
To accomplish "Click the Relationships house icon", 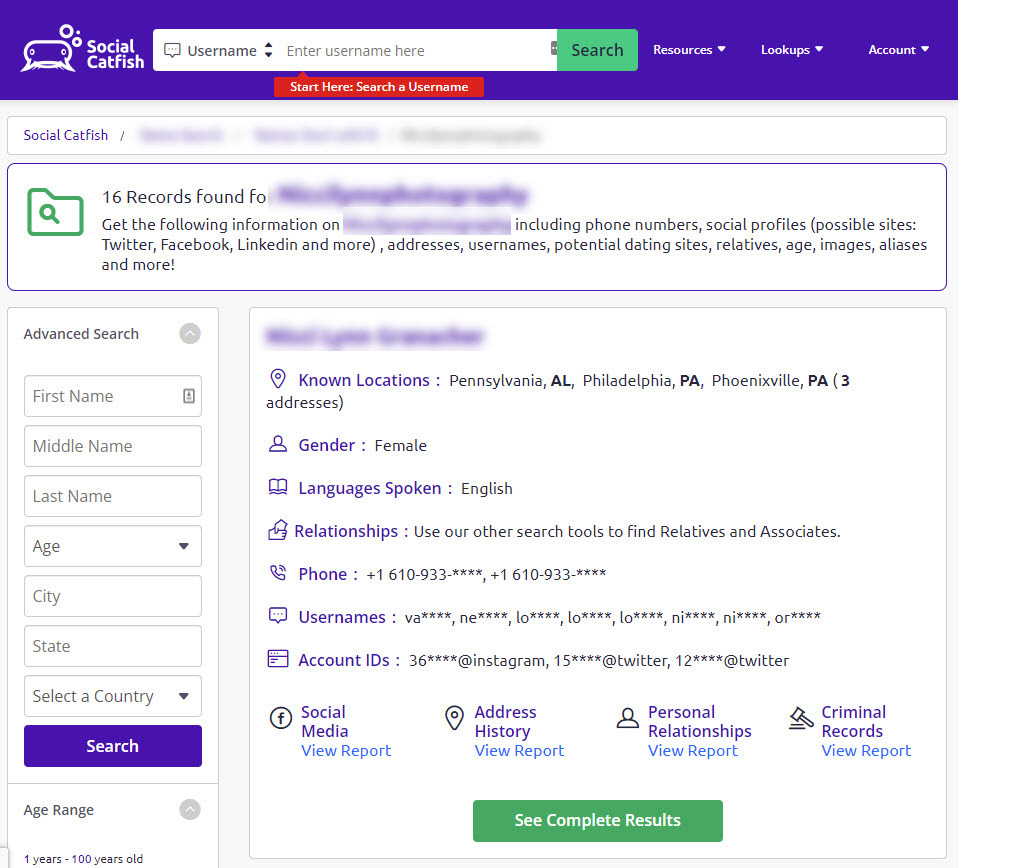I will 278,530.
